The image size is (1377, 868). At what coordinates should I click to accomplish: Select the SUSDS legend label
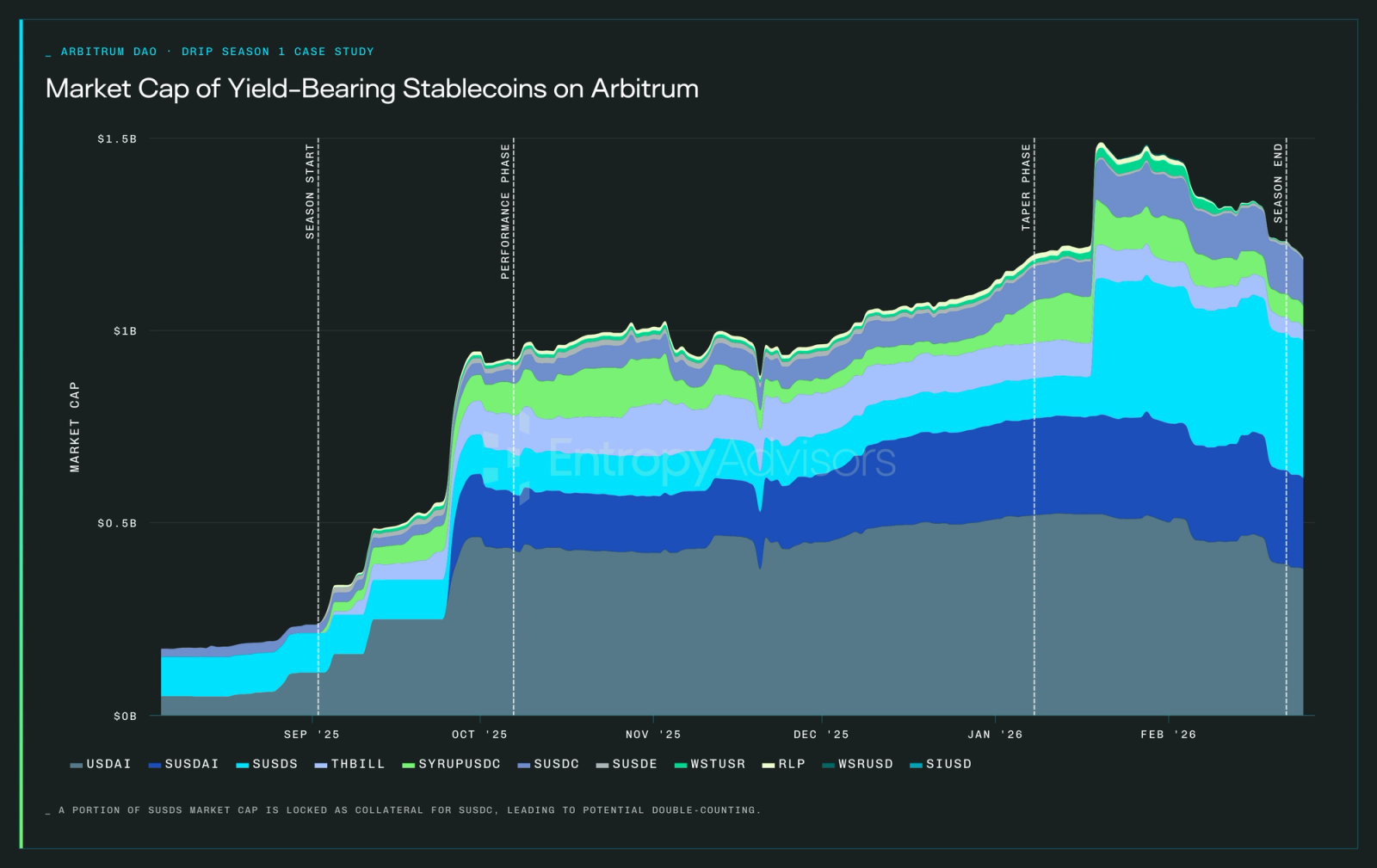pos(275,764)
